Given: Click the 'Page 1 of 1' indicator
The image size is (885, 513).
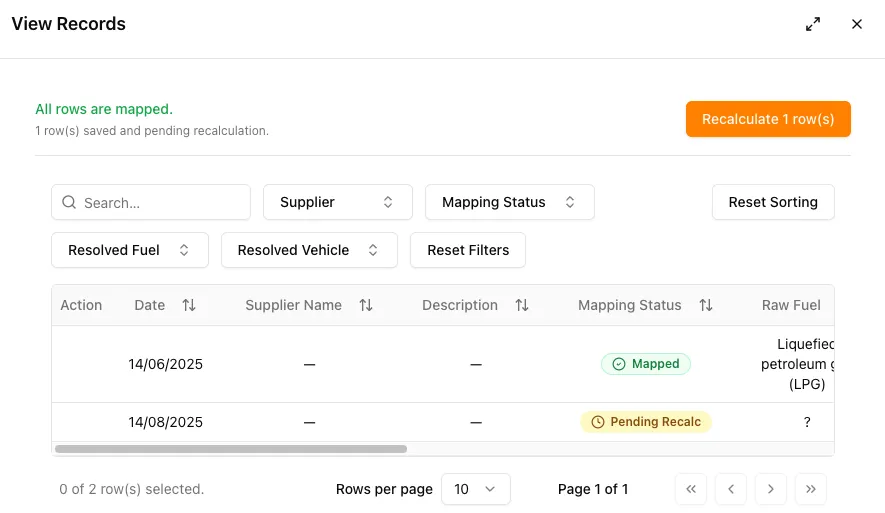Looking at the screenshot, I should (593, 489).
